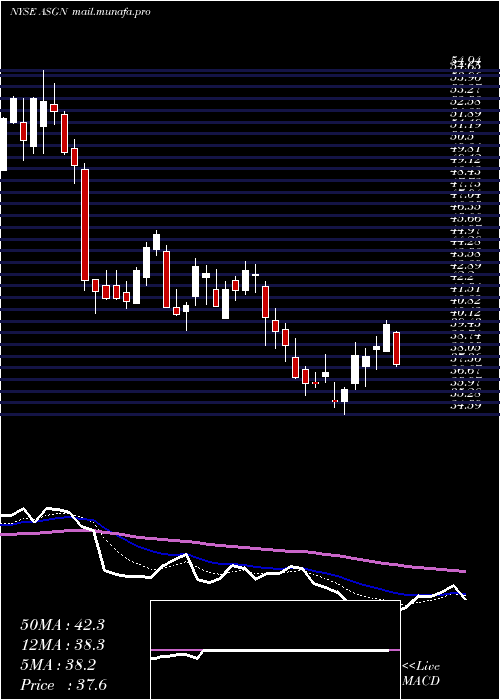Click the last red candlestick on chart
This screenshot has width=500, height=700.
tap(396, 349)
